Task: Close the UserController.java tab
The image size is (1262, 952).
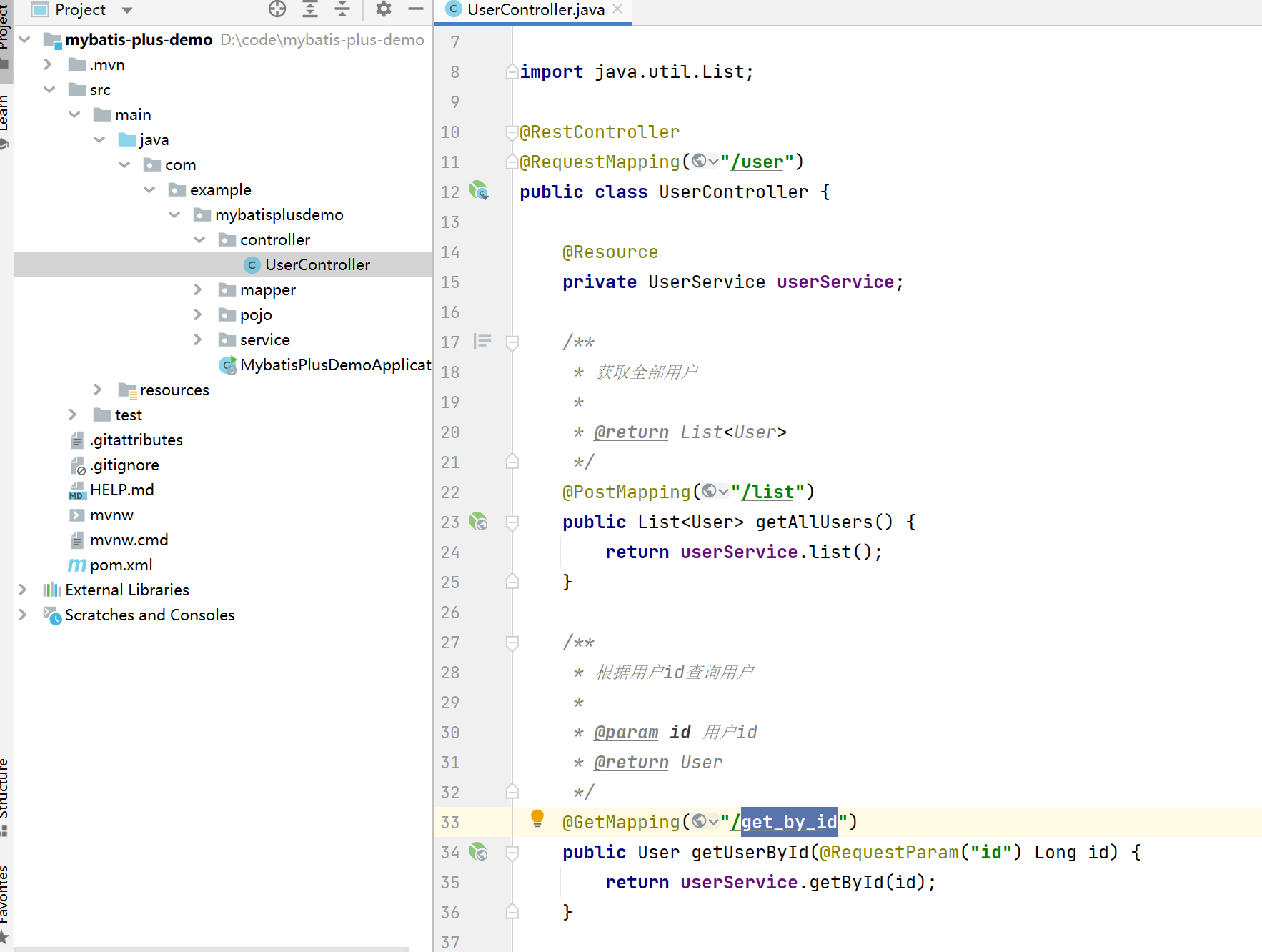Action: pos(618,9)
